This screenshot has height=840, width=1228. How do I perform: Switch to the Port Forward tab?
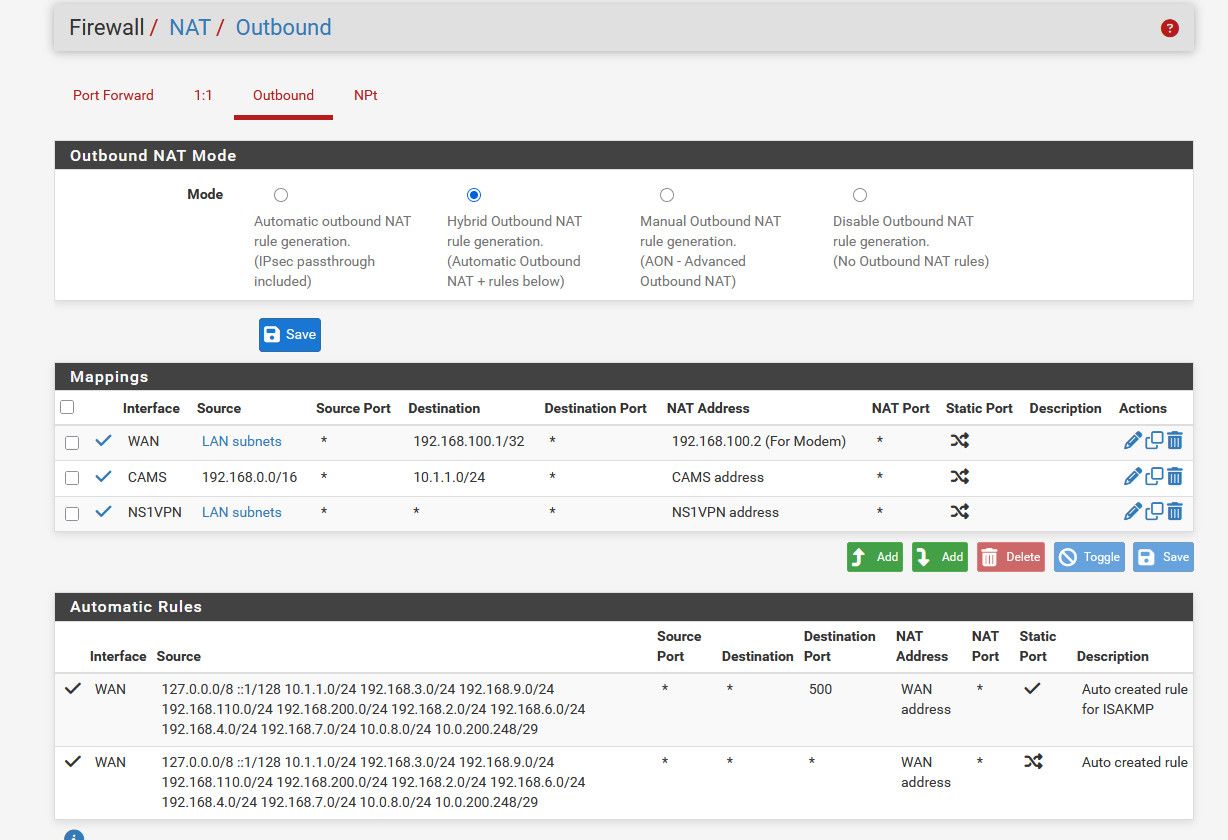pos(113,95)
